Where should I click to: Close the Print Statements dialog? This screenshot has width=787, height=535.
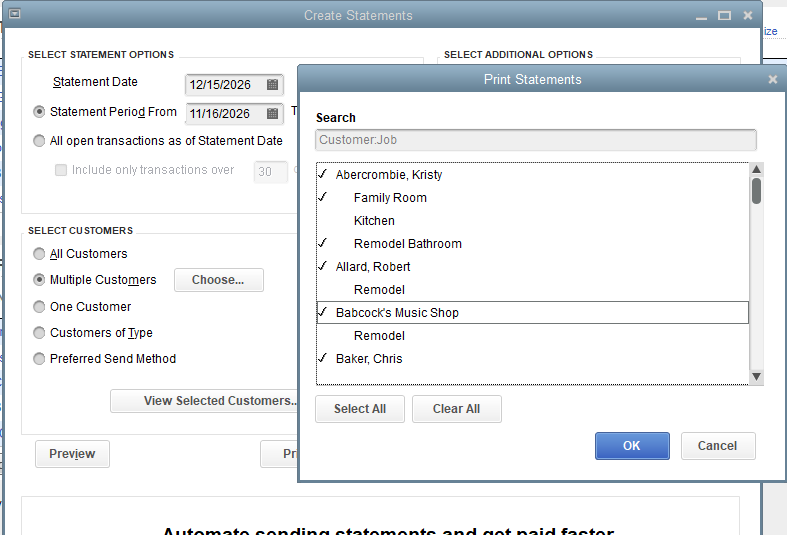(x=772, y=80)
